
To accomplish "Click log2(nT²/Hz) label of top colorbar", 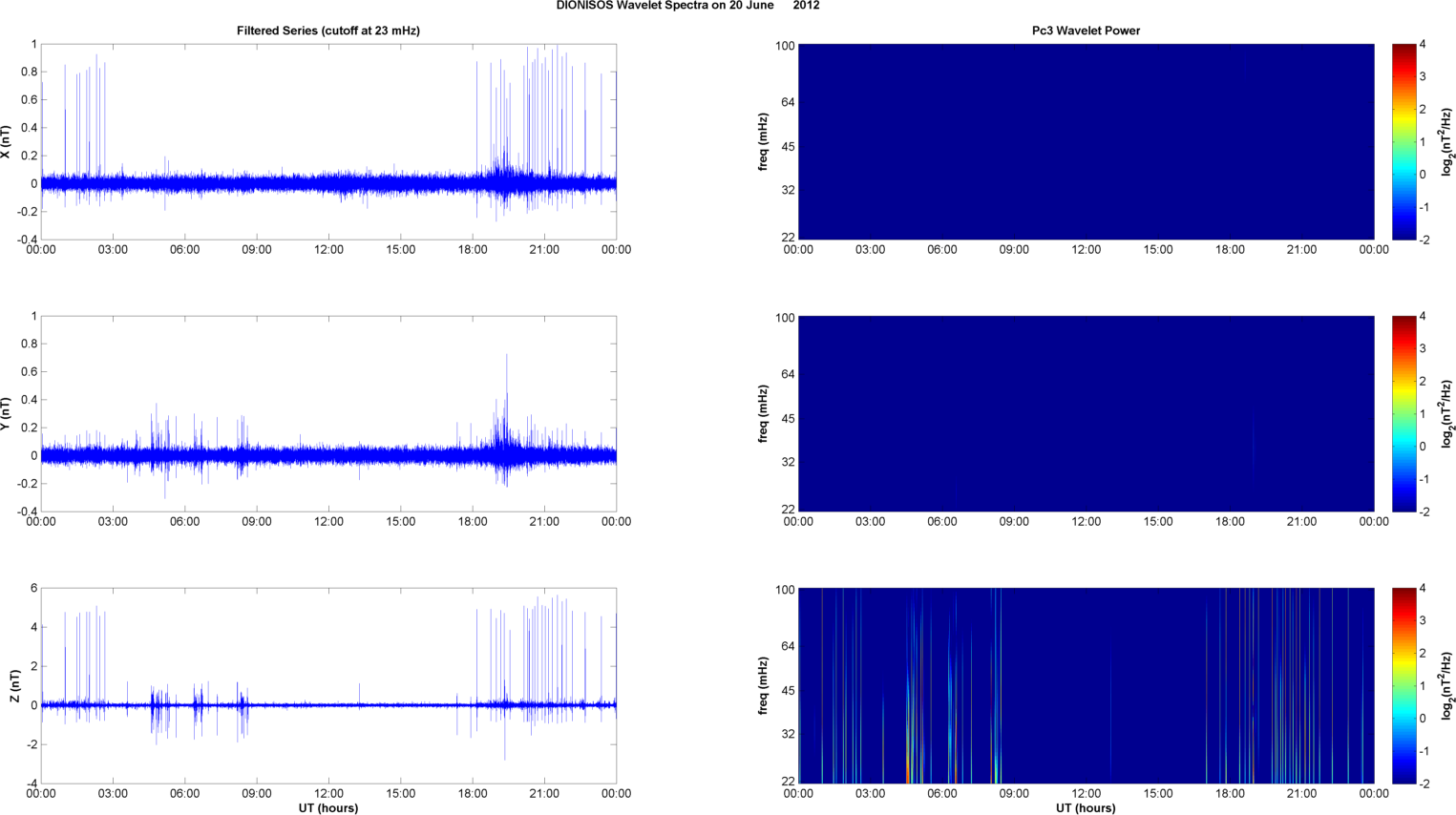I will pyautogui.click(x=1447, y=142).
